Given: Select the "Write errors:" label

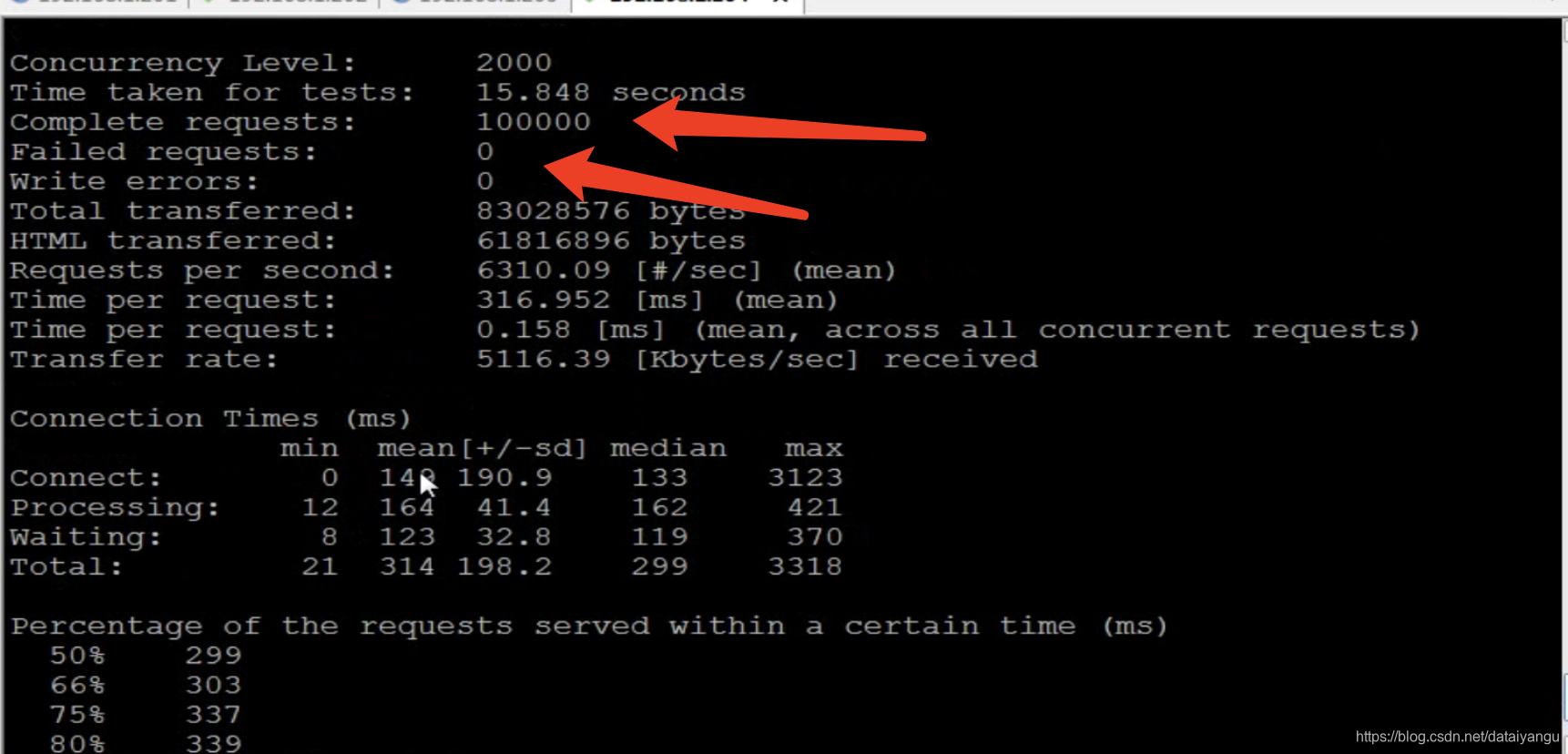Looking at the screenshot, I should (x=134, y=181).
